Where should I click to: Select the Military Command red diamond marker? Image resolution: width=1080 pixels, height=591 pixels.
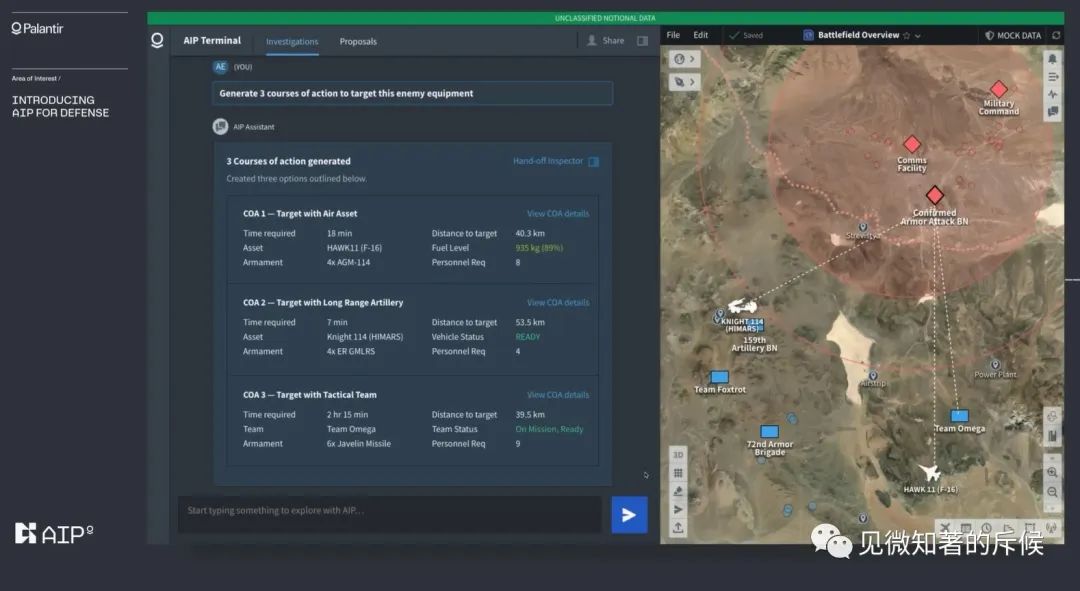coord(999,89)
